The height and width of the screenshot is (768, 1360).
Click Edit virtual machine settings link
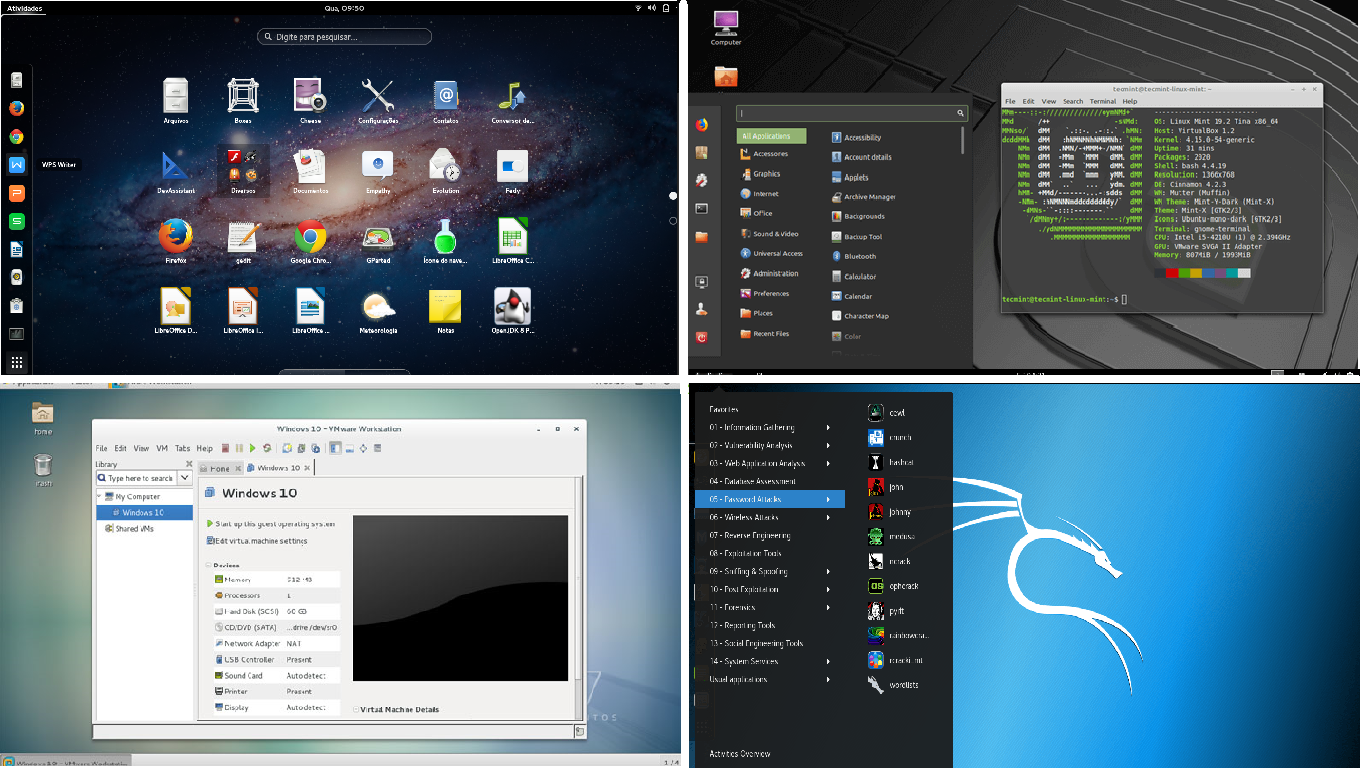[257, 541]
